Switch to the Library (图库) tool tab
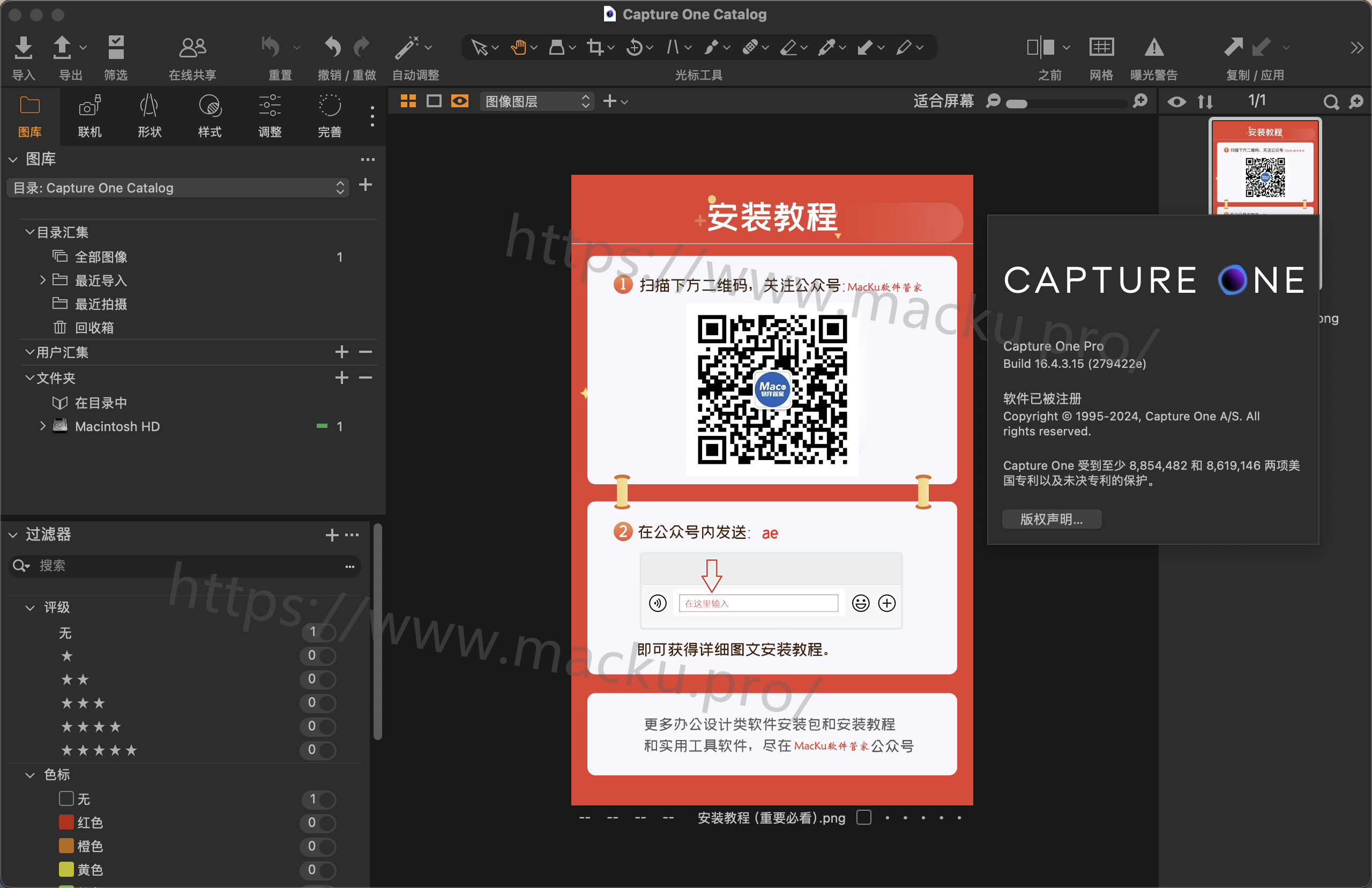Viewport: 1372px width, 888px height. click(29, 117)
